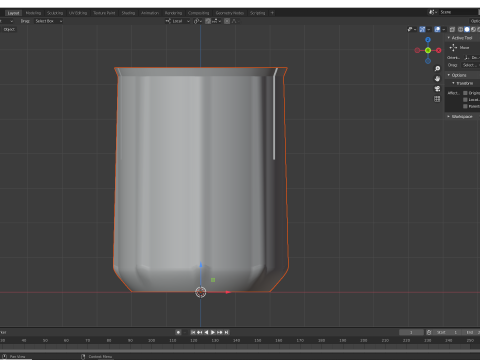Click the Move tool icon in sidebar
480x360 pixels.
coord(453,48)
